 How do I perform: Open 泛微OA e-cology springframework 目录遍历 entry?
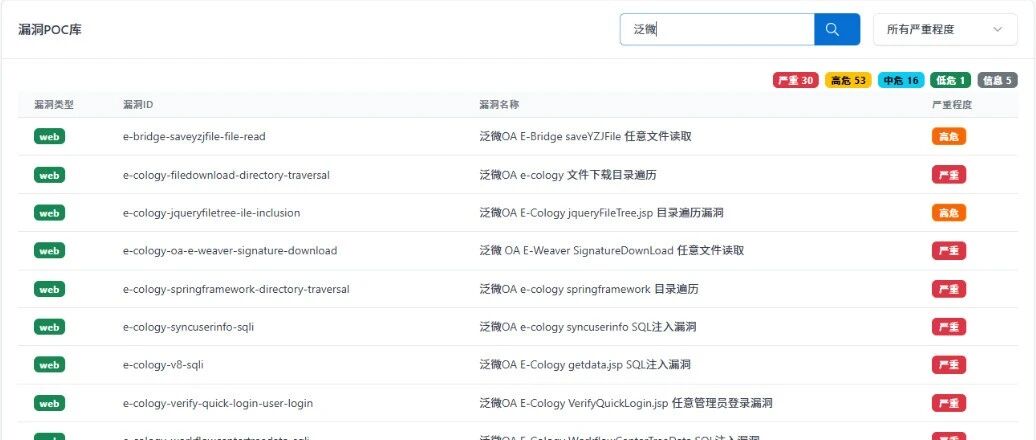click(589, 289)
